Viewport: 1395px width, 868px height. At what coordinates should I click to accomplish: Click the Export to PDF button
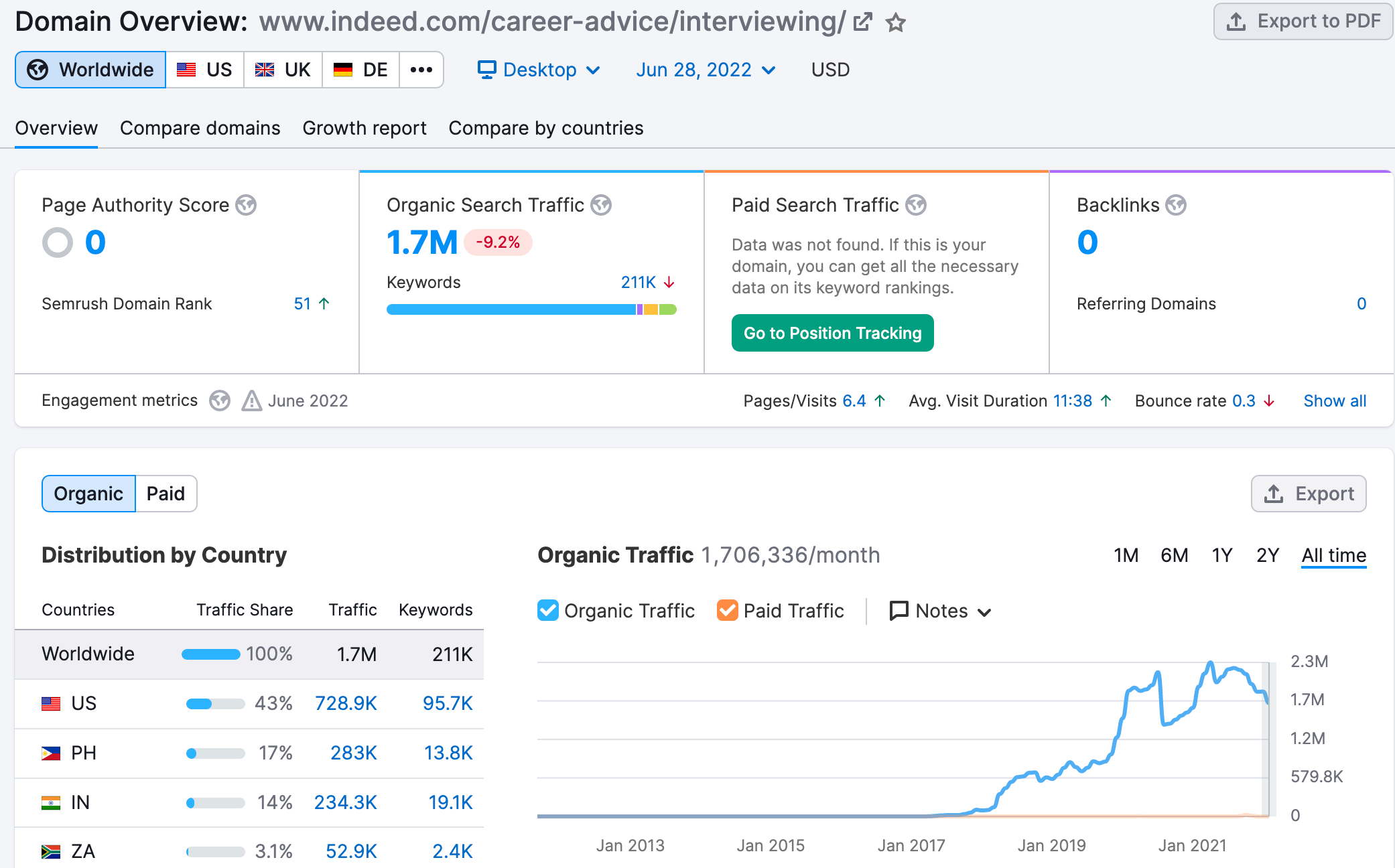coord(1303,21)
